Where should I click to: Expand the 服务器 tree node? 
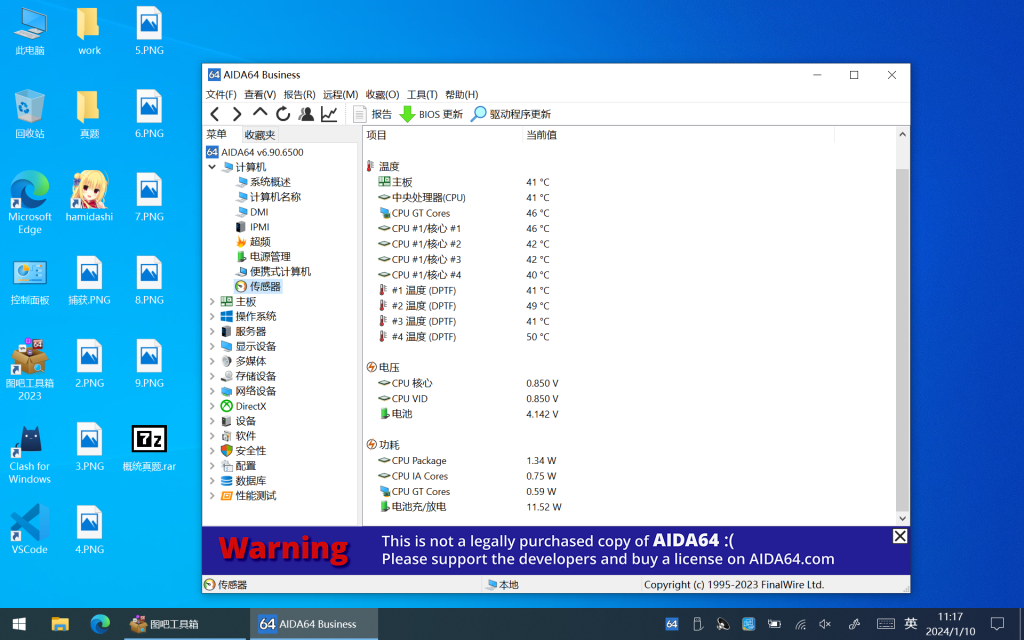pos(212,332)
